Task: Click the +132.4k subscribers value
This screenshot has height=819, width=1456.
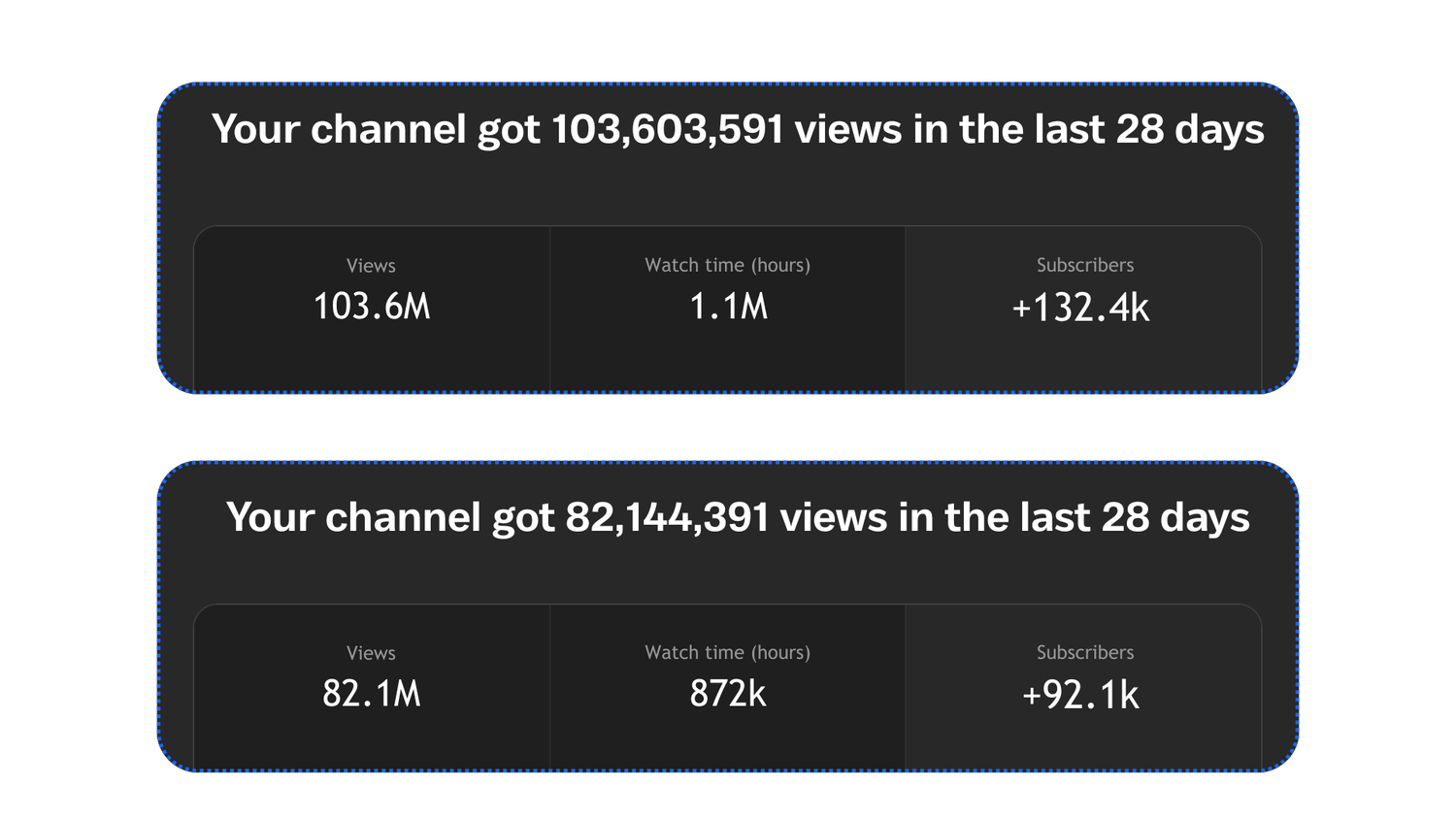Action: point(1080,308)
